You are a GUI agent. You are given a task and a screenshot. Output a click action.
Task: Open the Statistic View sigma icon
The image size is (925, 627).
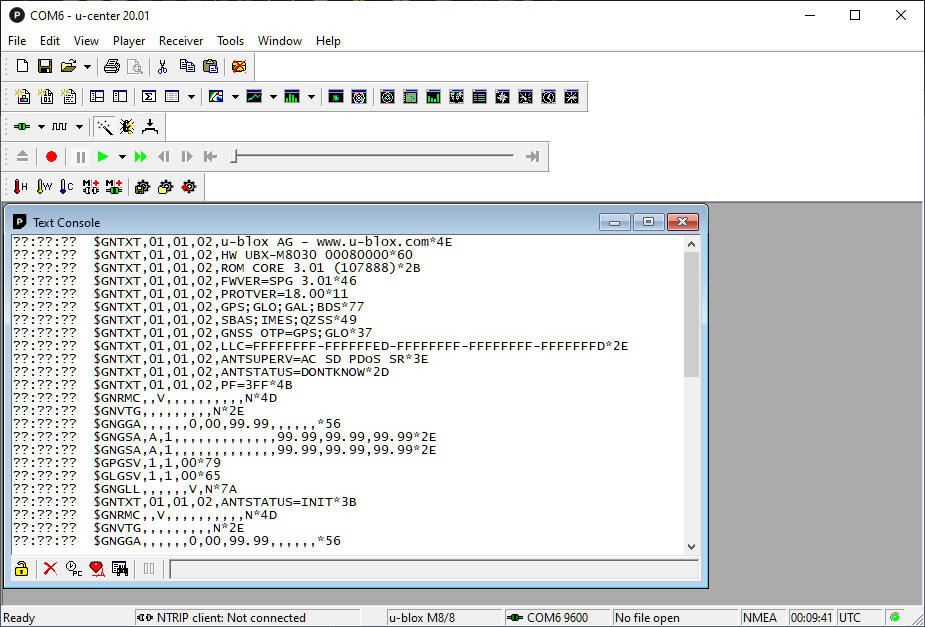coord(149,97)
